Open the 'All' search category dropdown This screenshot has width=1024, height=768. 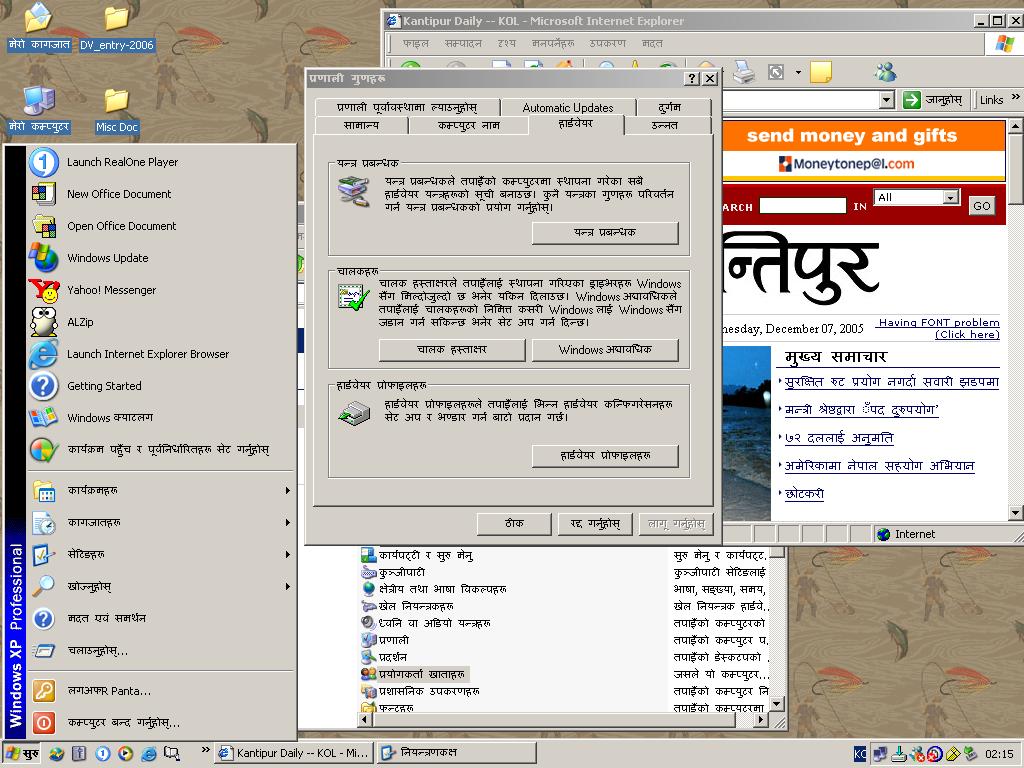950,198
